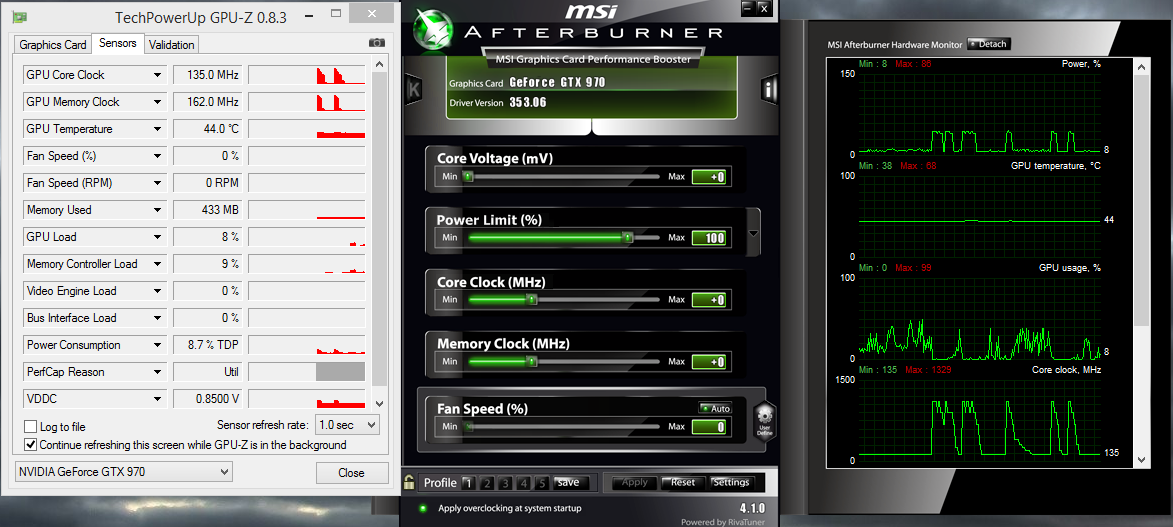Click the Power Limit 100 value field
1173x527 pixels.
[x=708, y=238]
